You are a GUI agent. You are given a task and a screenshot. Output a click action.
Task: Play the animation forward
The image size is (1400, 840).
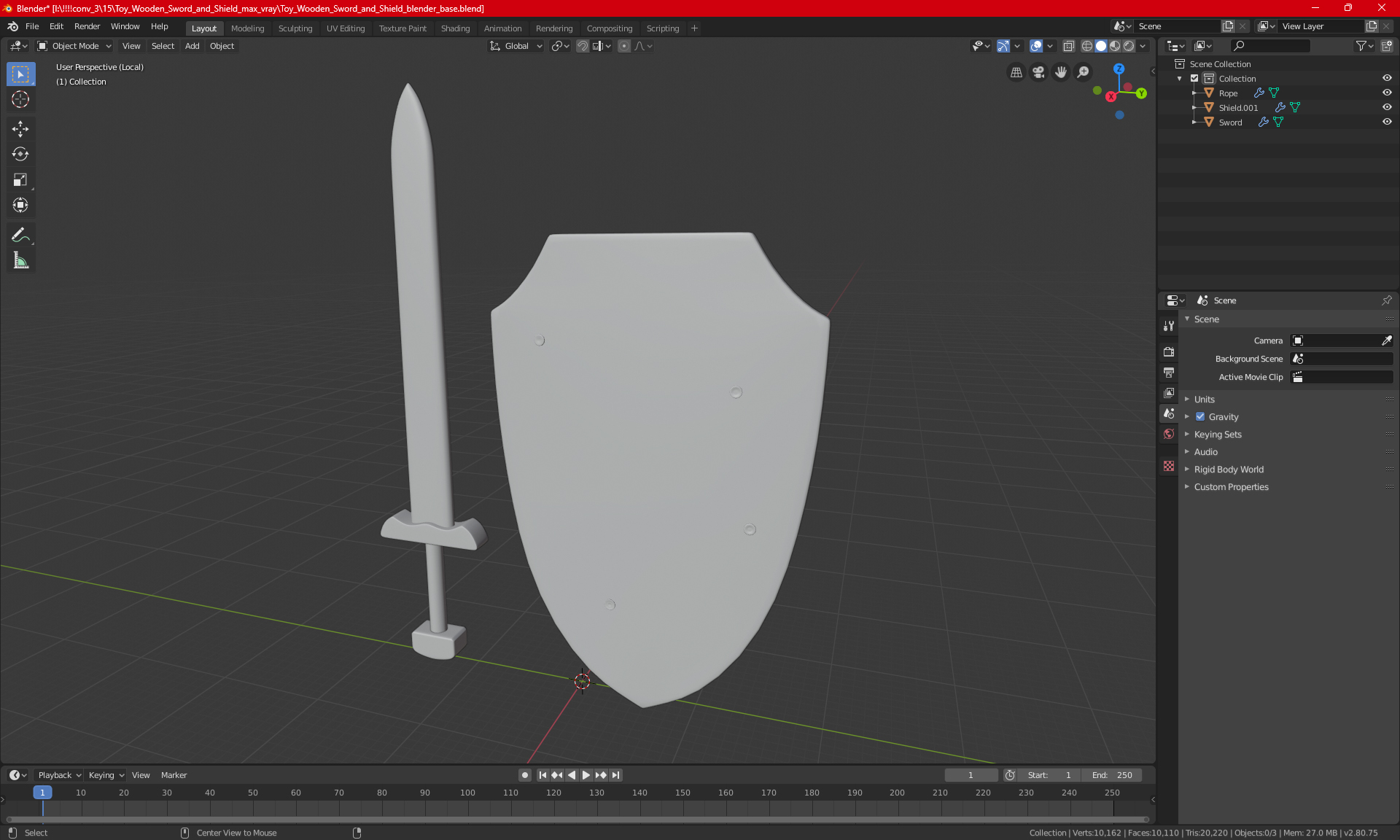click(586, 775)
